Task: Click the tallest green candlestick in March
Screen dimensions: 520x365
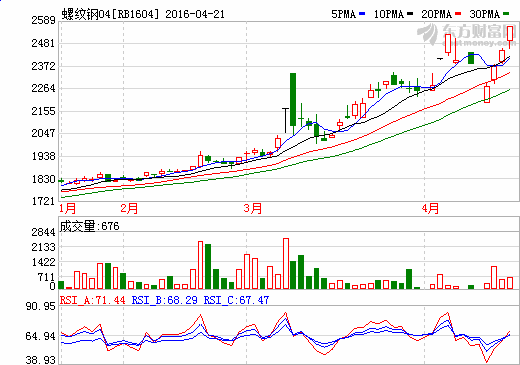Action: tap(293, 99)
